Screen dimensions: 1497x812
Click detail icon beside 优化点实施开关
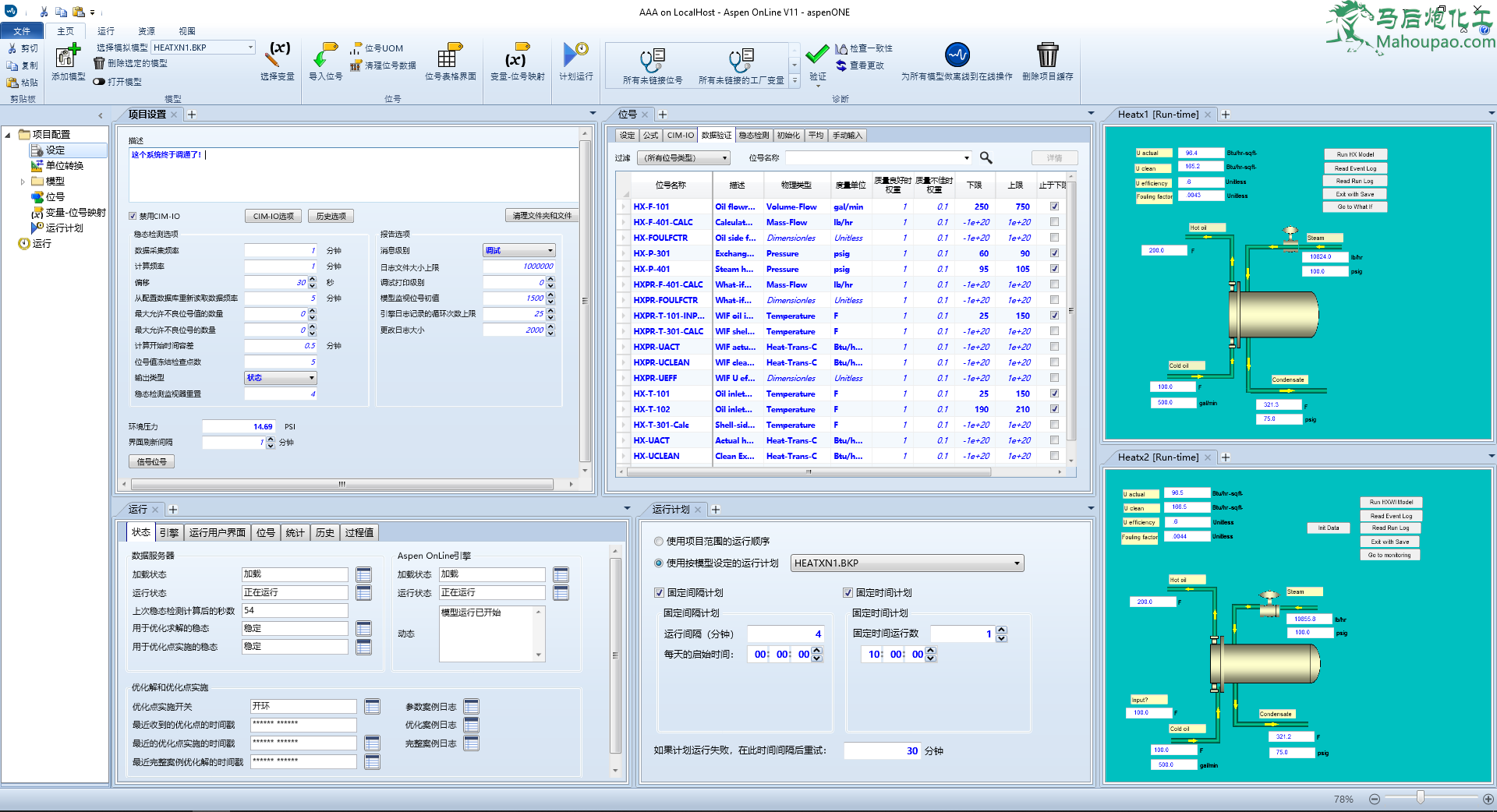click(x=372, y=706)
